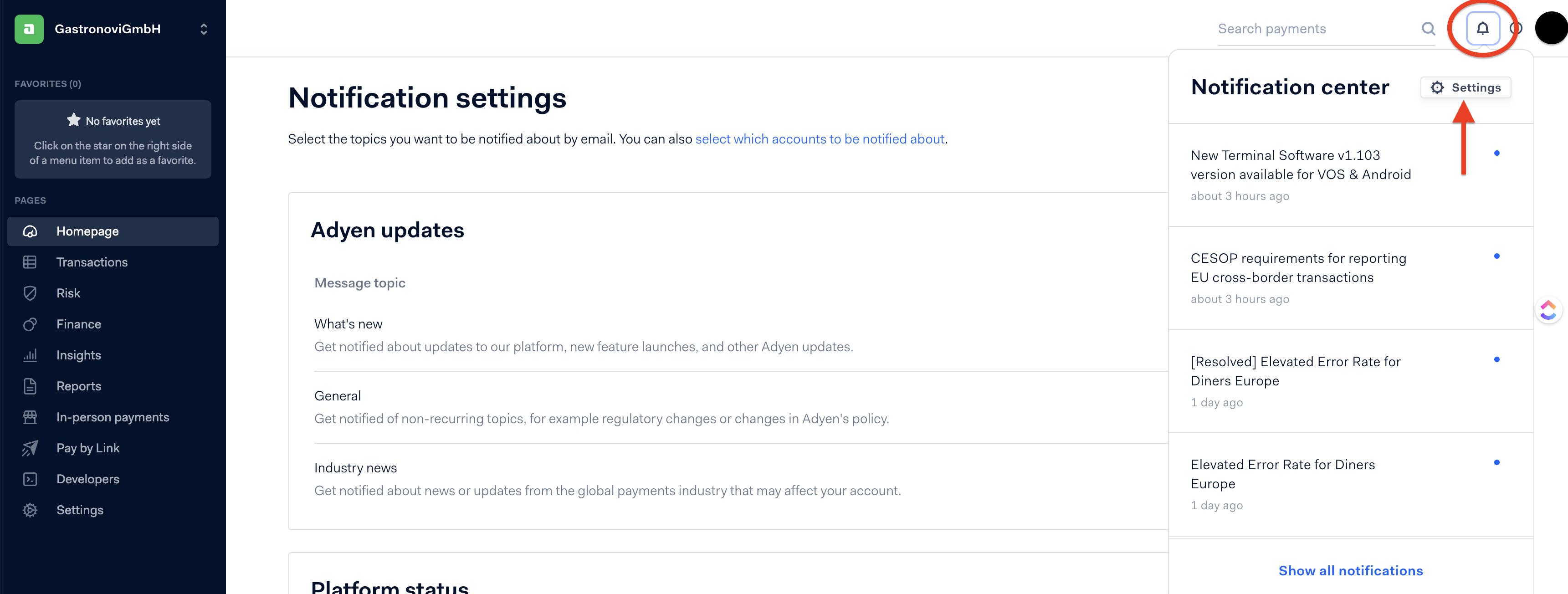The width and height of the screenshot is (1568, 594).
Task: Click the search magnifier icon
Action: 1428,29
